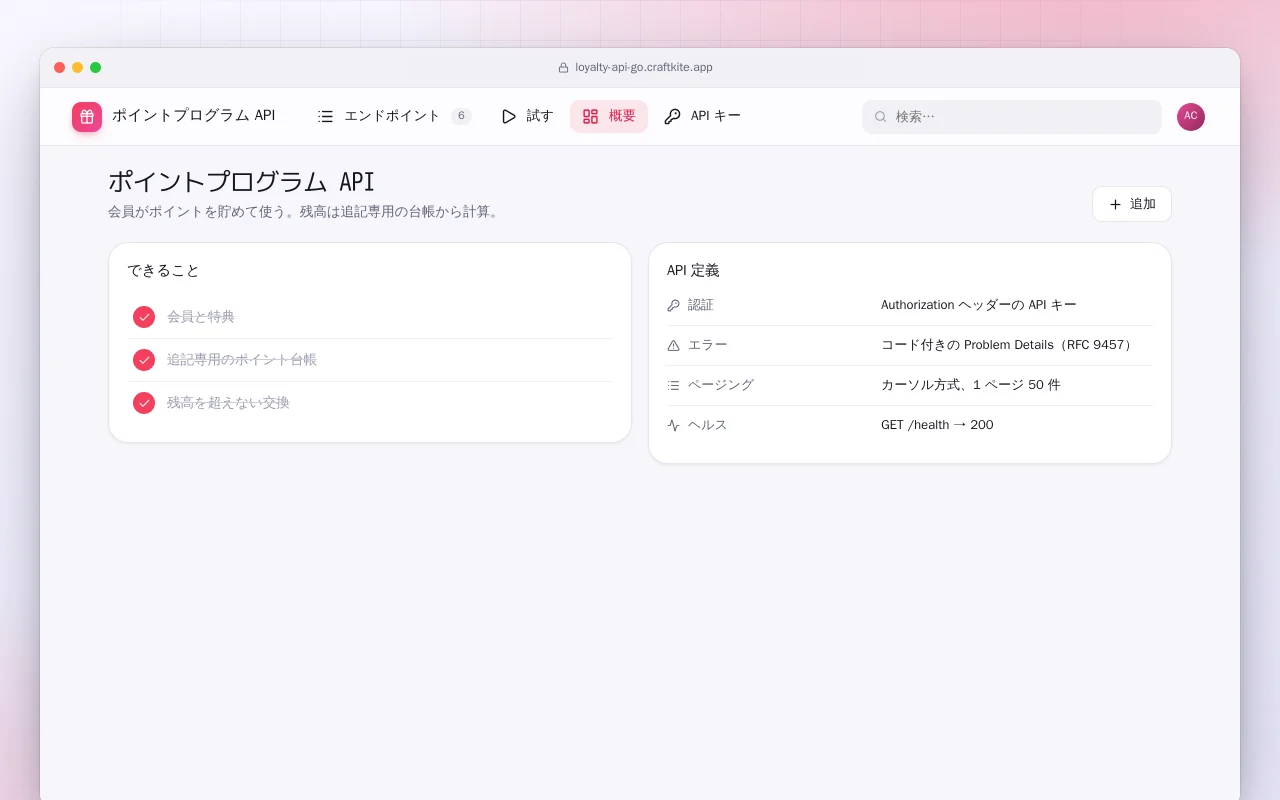This screenshot has width=1280, height=800.
Task: Click 'Authorization ヘッダーの API キー' value
Action: tap(979, 305)
